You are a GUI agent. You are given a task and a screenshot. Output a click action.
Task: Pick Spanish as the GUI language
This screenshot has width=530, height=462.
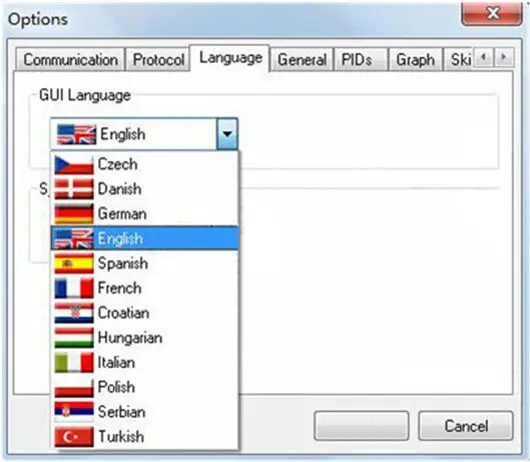point(145,263)
